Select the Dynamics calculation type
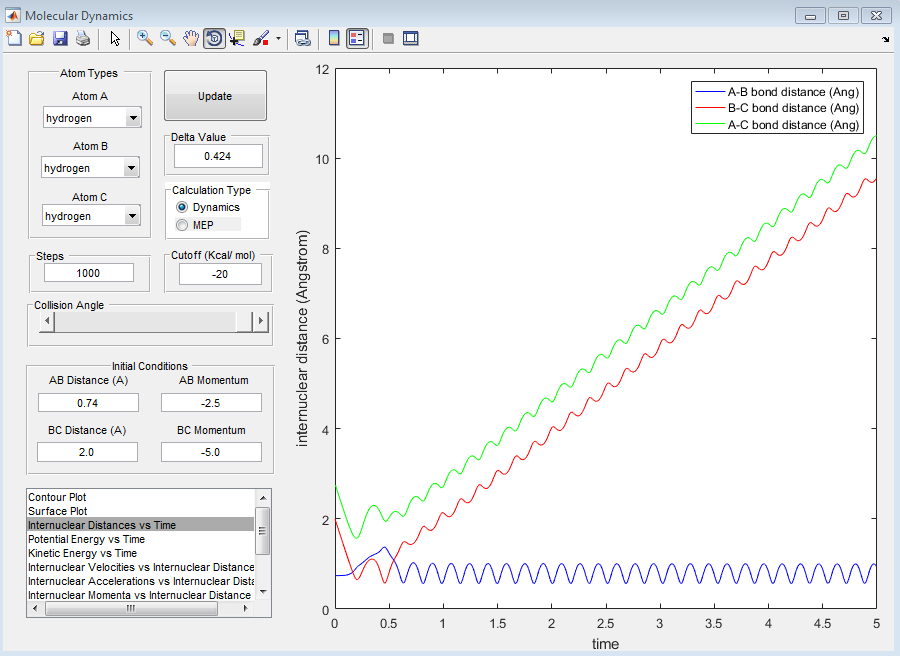Viewport: 900px width, 656px height. point(182,207)
